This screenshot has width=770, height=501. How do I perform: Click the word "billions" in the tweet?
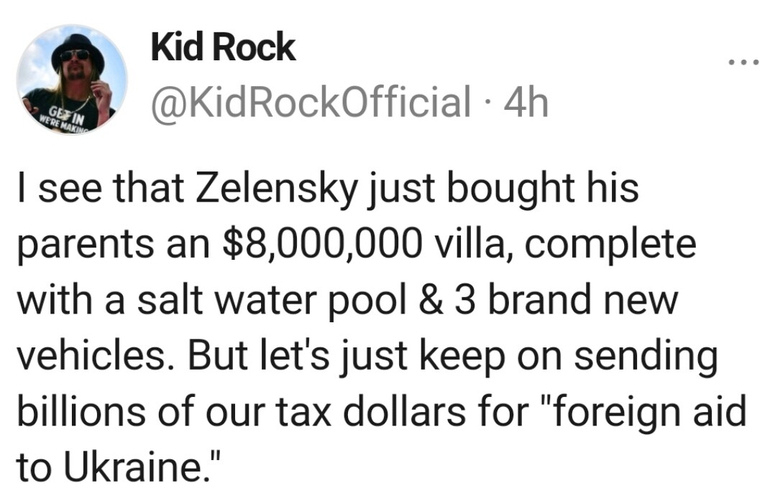click(82, 410)
